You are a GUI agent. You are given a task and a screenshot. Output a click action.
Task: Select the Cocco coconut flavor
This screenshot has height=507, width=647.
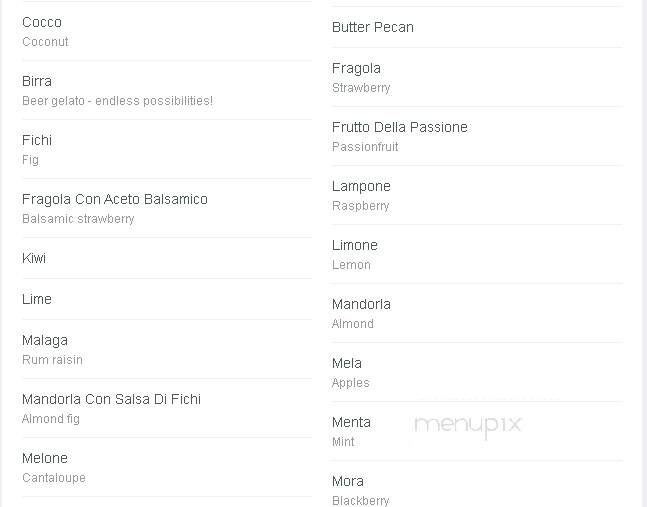click(167, 31)
